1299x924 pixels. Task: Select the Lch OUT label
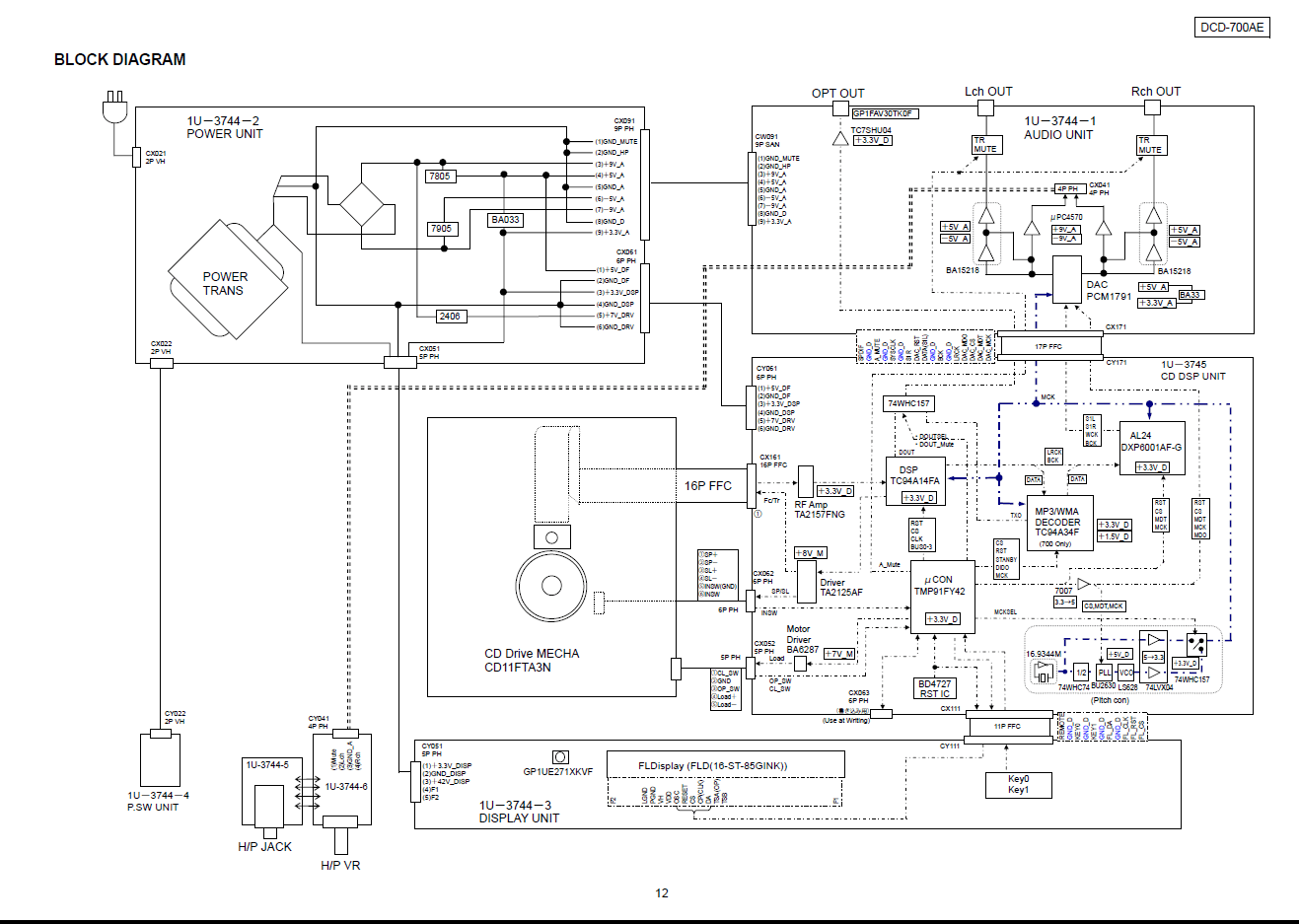point(988,92)
